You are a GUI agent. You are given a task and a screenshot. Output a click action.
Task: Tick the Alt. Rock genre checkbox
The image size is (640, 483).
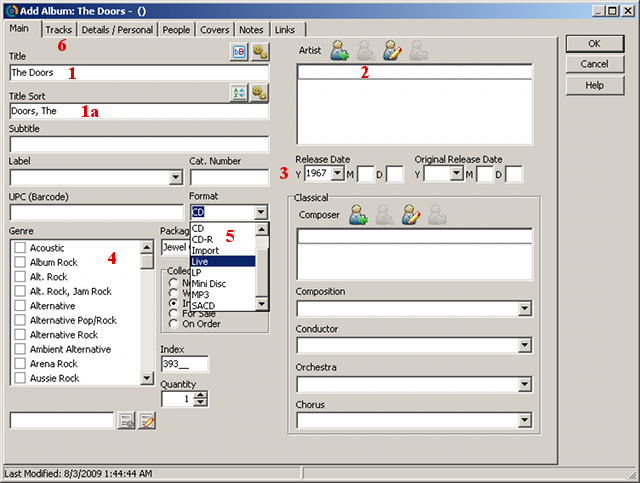pyautogui.click(x=20, y=277)
